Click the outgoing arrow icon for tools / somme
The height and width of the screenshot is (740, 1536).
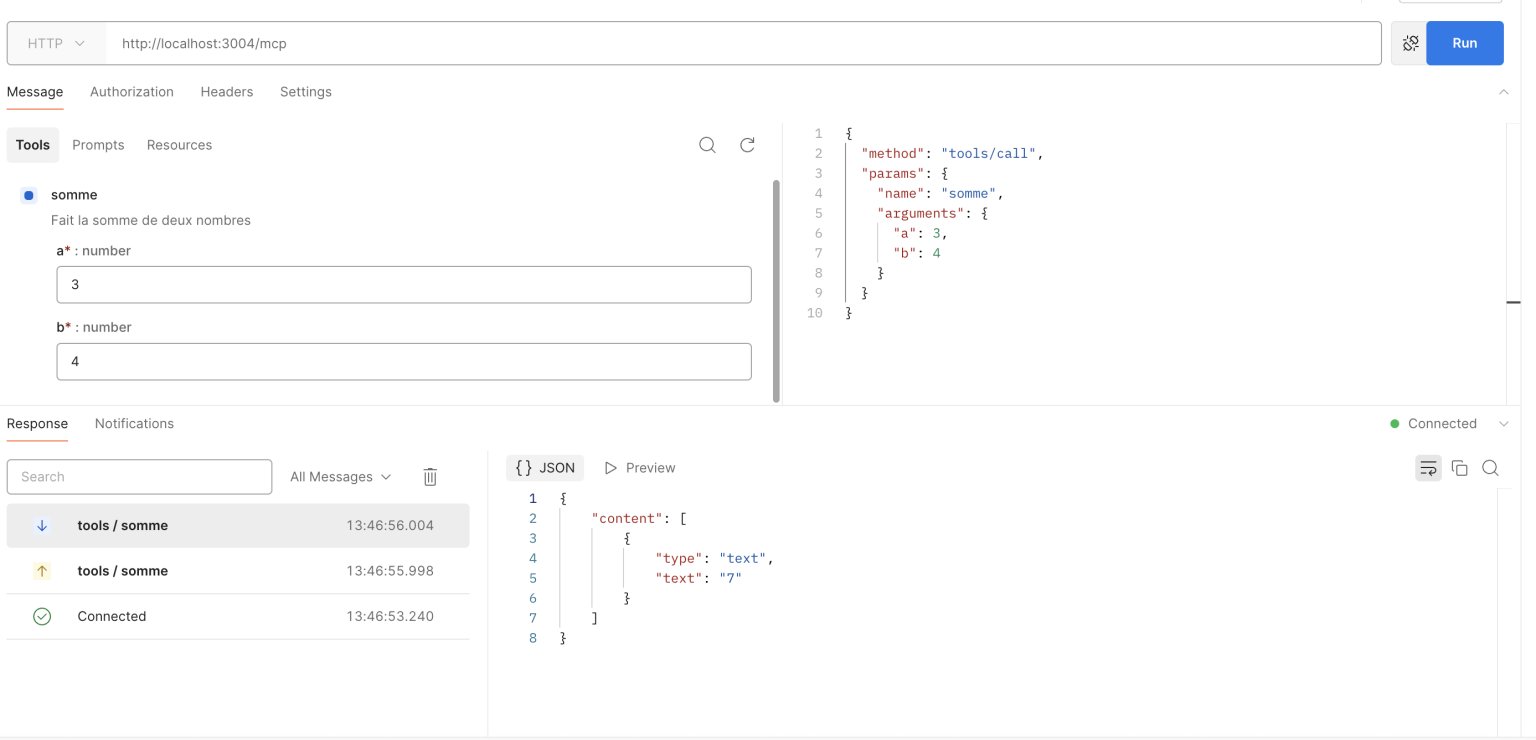point(42,571)
